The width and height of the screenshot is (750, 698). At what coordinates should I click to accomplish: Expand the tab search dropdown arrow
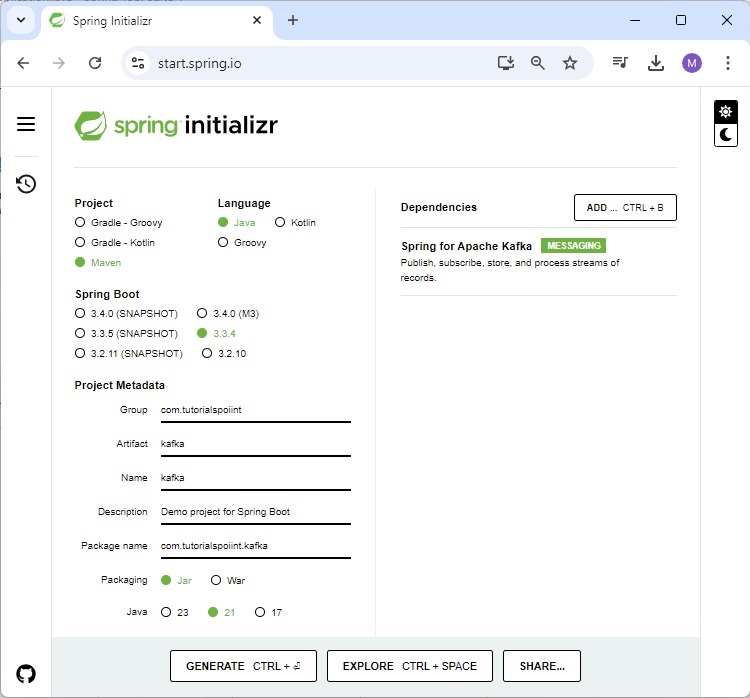[x=21, y=20]
